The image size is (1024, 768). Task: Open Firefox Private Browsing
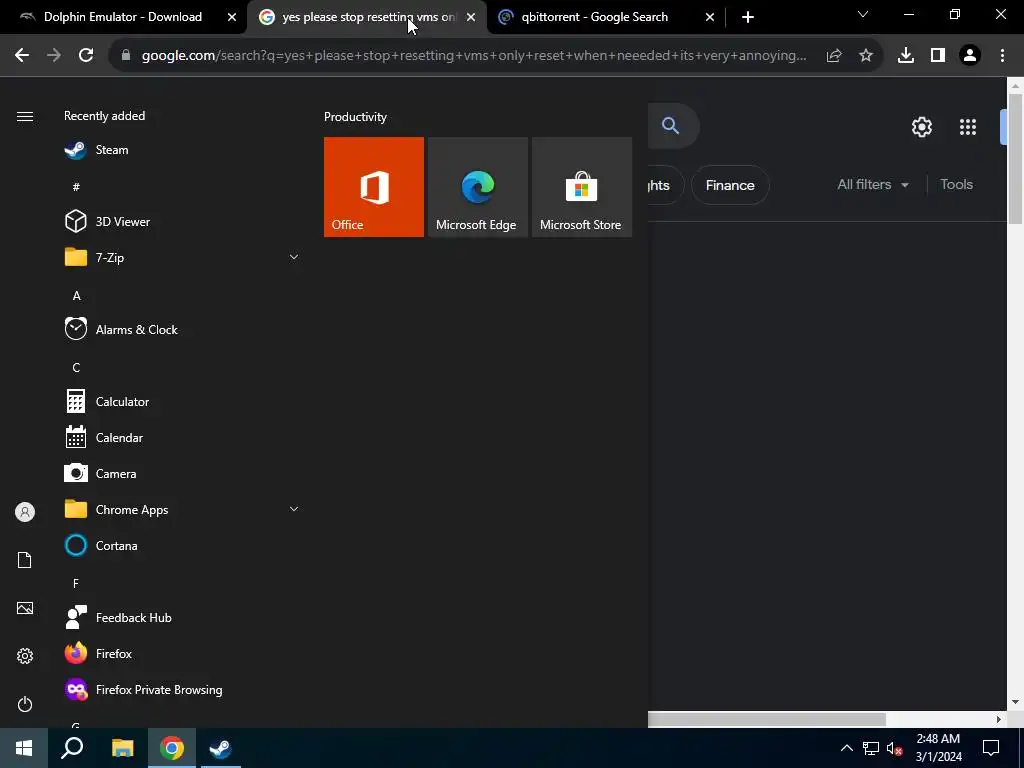(x=181, y=690)
